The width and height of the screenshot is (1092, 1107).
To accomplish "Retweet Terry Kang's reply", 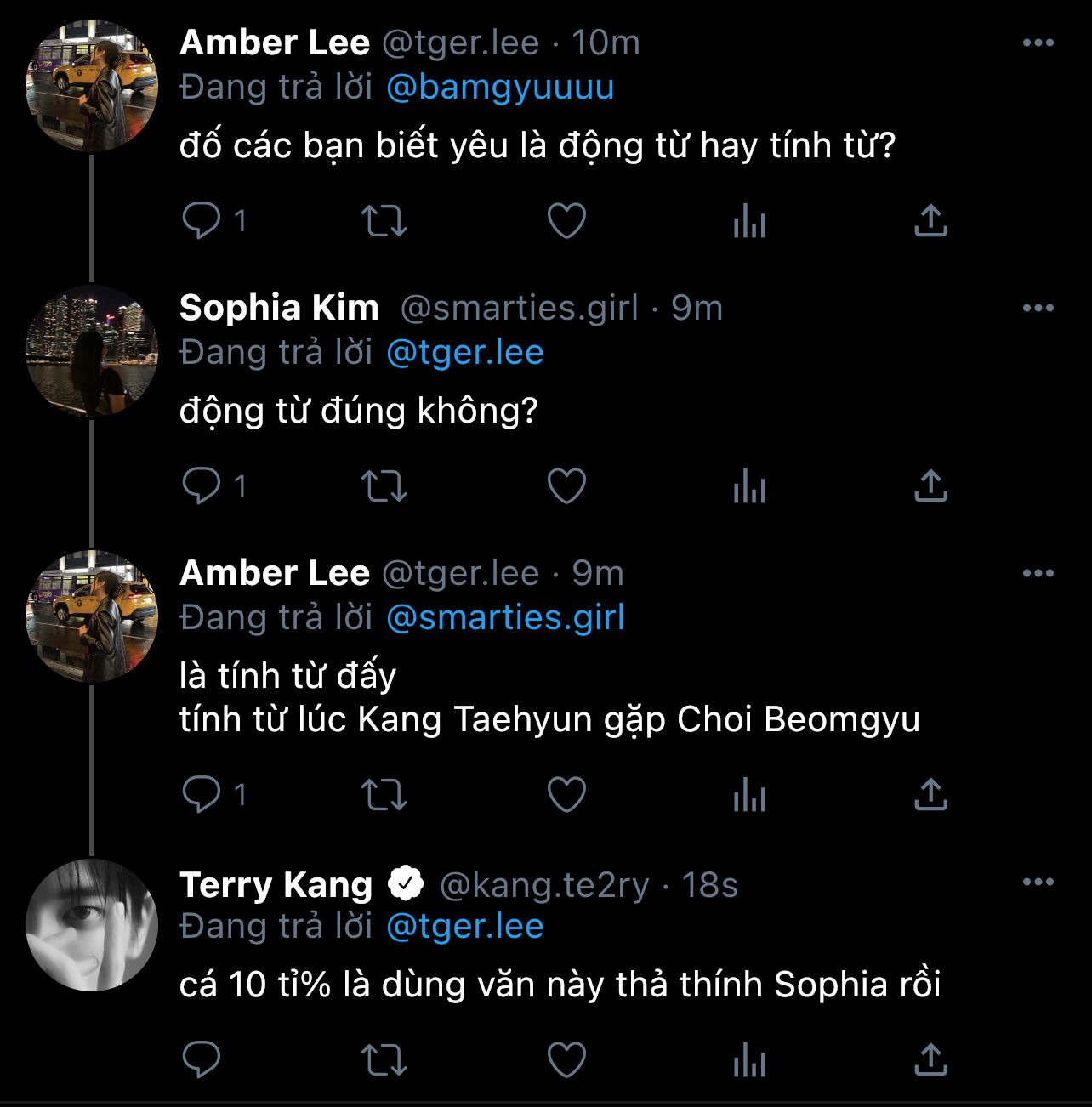I will click(x=384, y=1060).
